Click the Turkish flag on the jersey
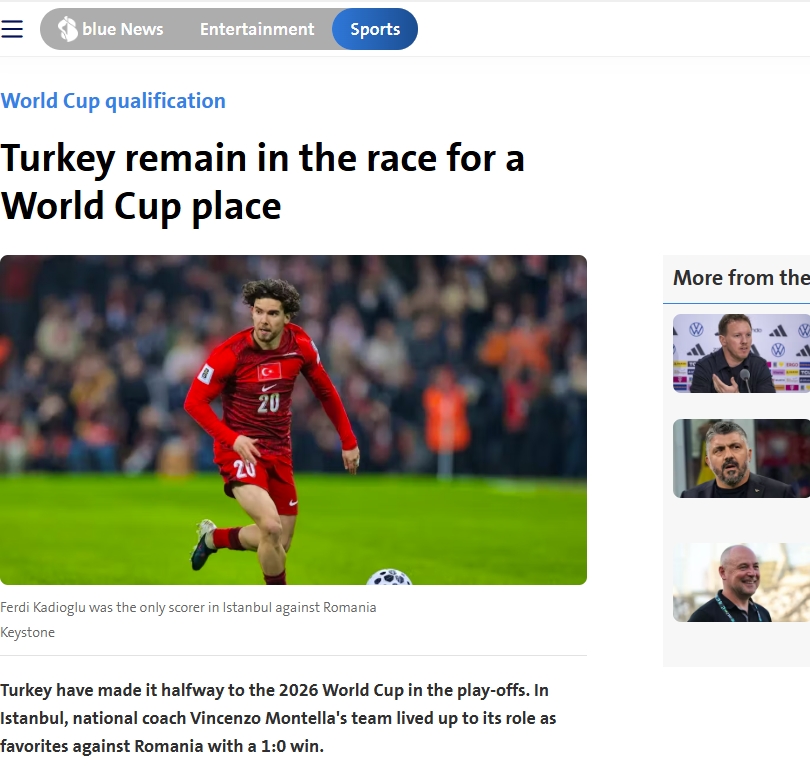 269,371
